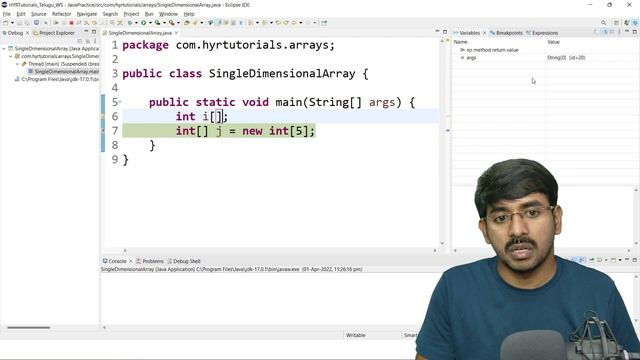Click the Open Perspective icon
Viewport: 640px width, 360px height.
617,23
